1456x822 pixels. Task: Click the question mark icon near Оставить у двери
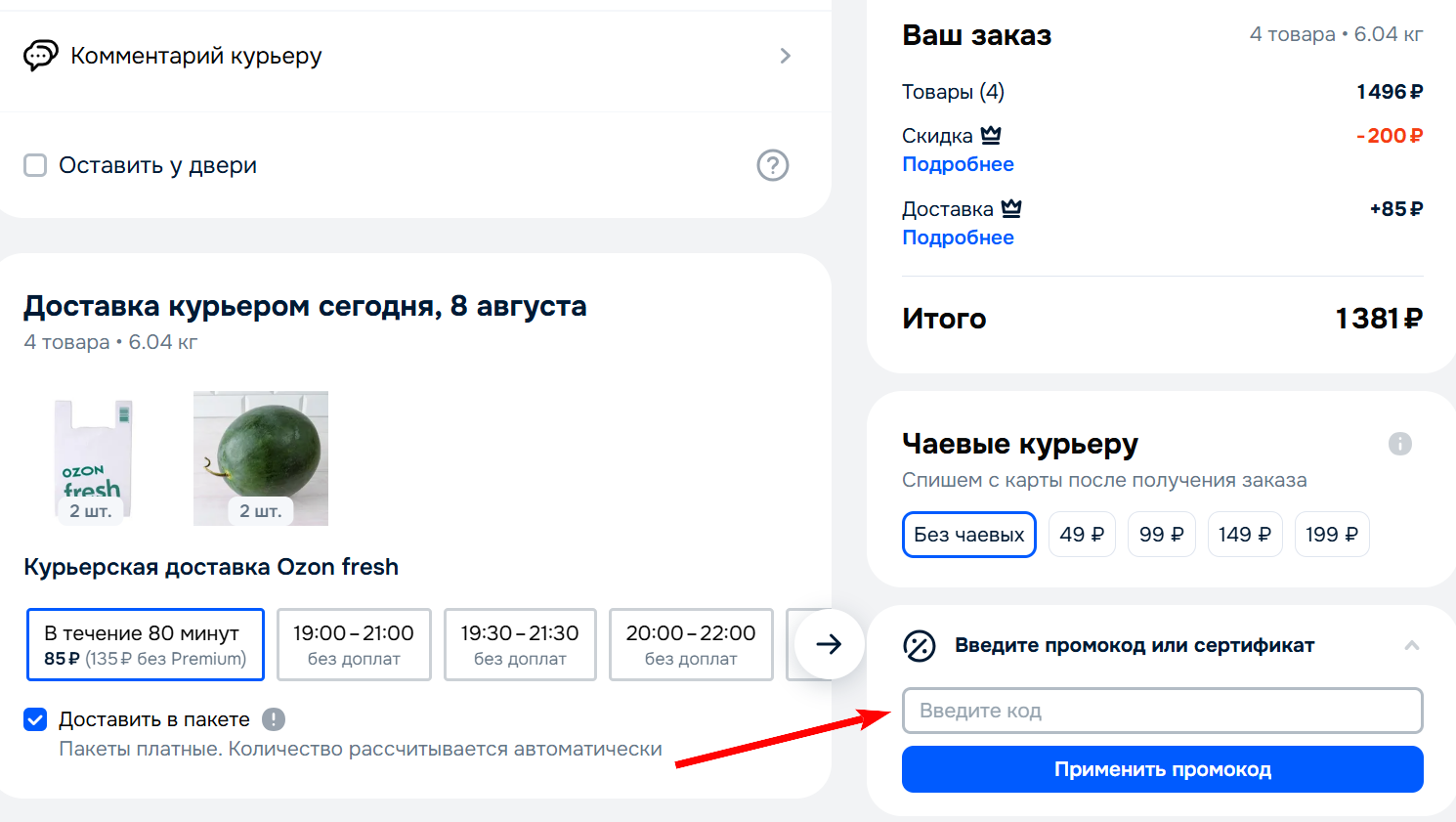772,165
